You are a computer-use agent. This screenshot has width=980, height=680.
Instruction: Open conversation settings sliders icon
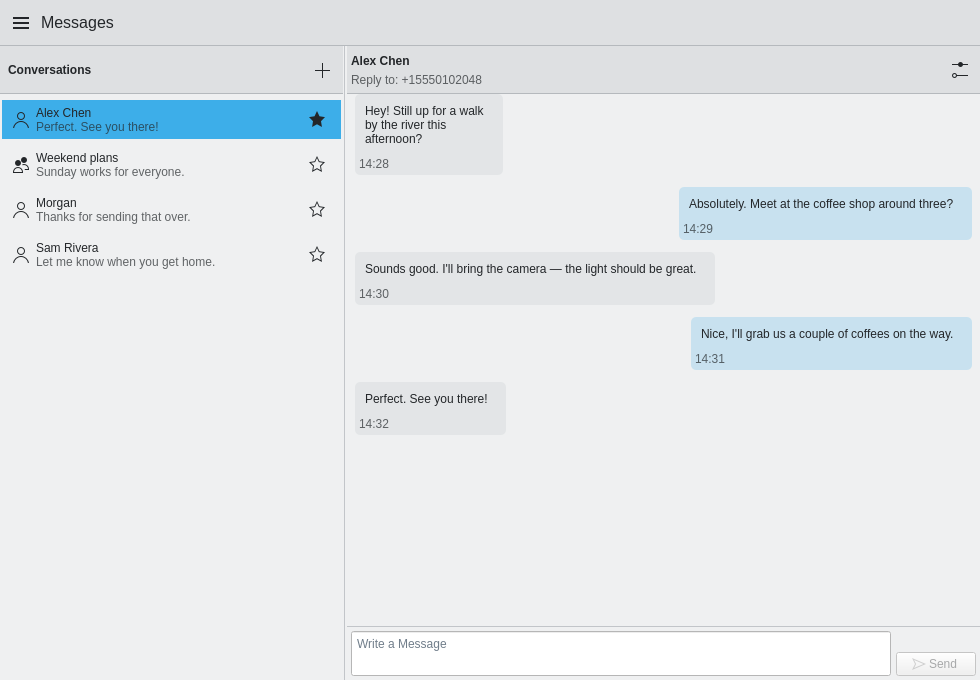click(x=960, y=70)
